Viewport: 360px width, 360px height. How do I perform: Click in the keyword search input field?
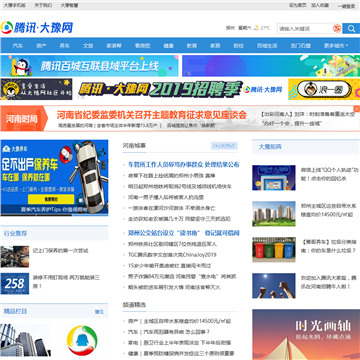(304, 29)
